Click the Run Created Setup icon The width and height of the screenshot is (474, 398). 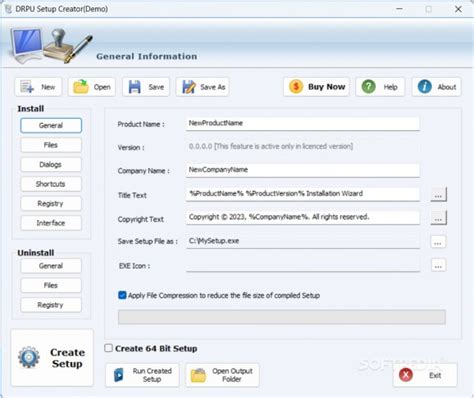point(119,375)
